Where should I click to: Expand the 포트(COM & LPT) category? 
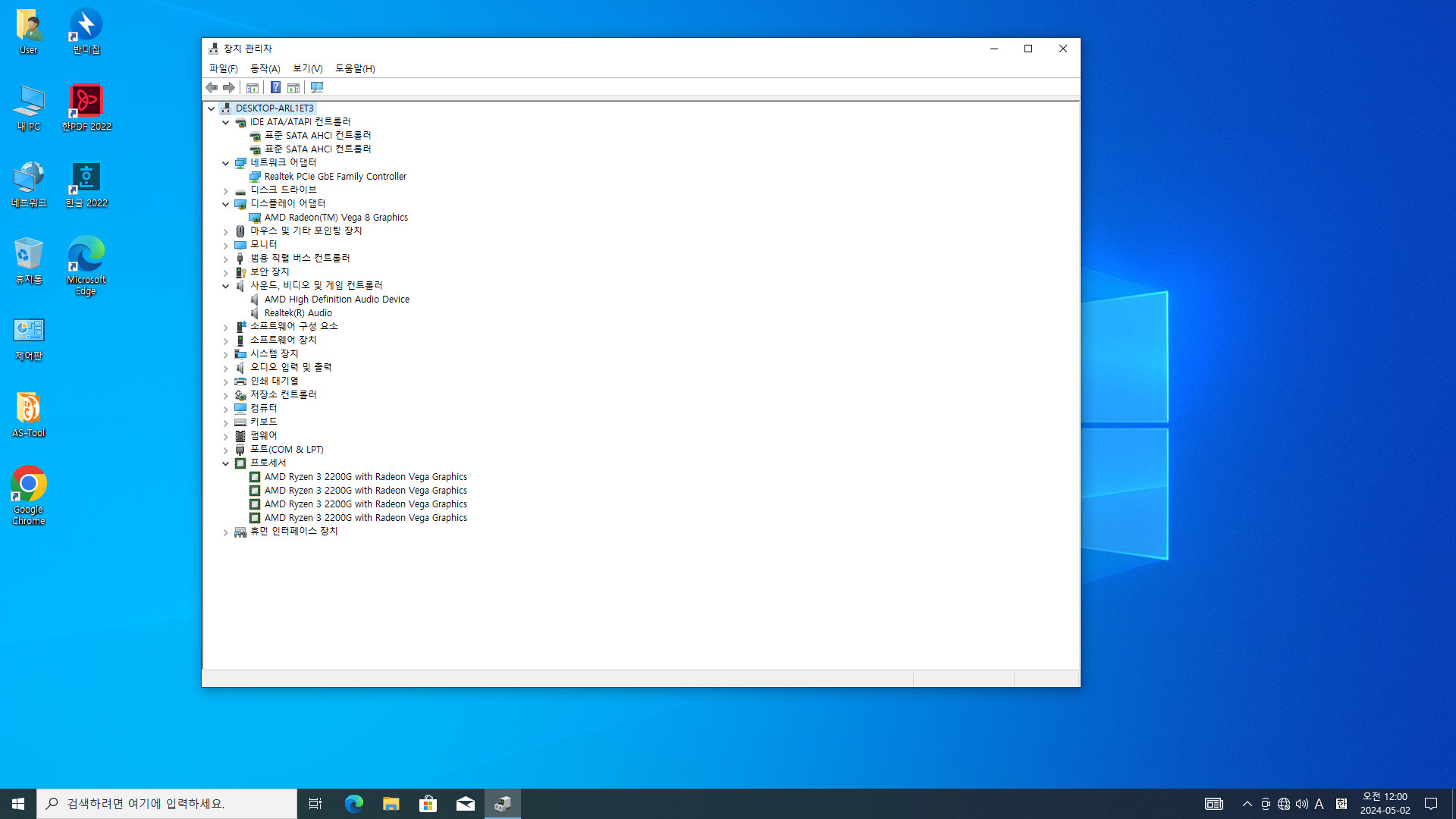(225, 450)
